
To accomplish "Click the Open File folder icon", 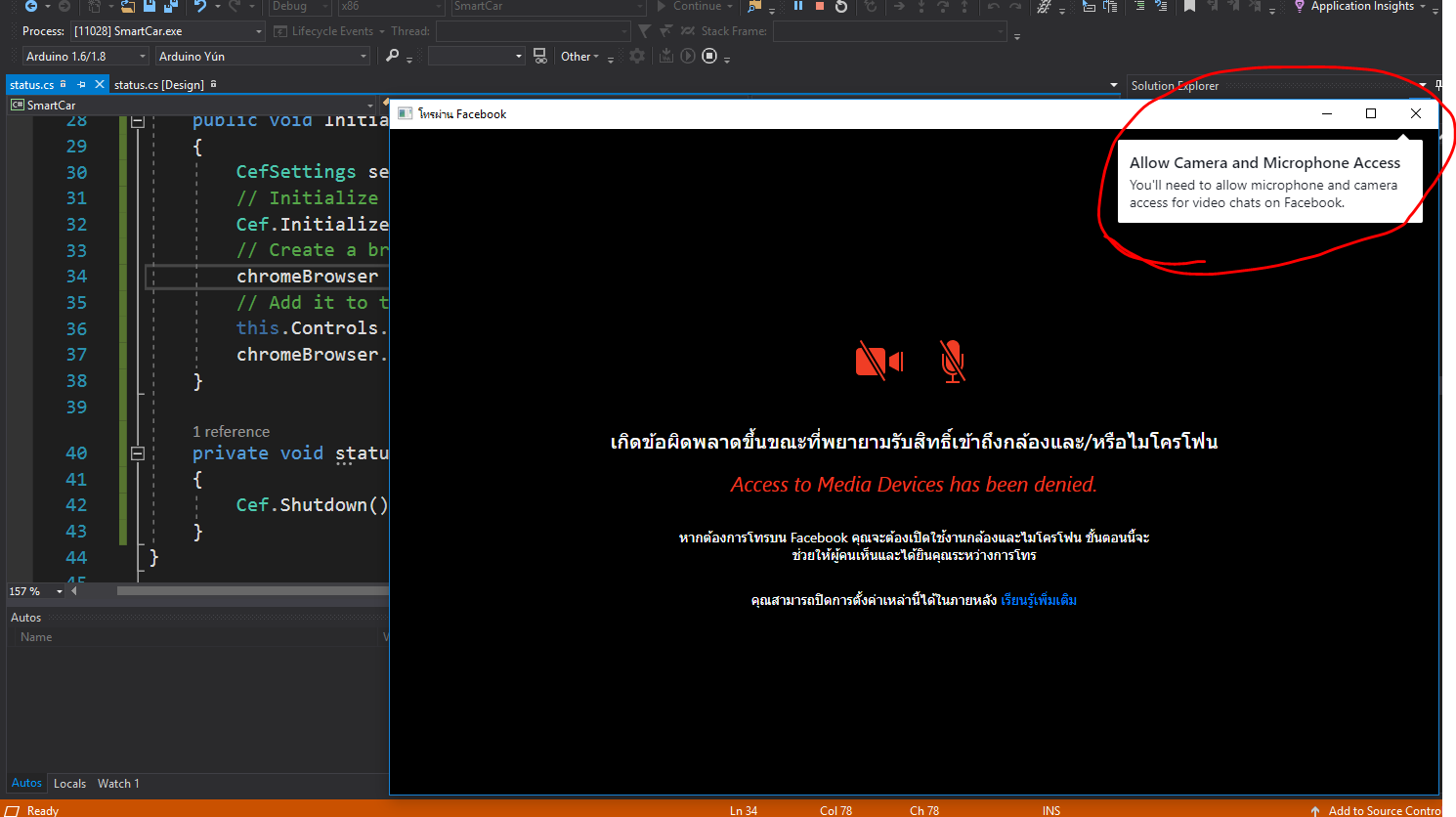I will (x=127, y=6).
